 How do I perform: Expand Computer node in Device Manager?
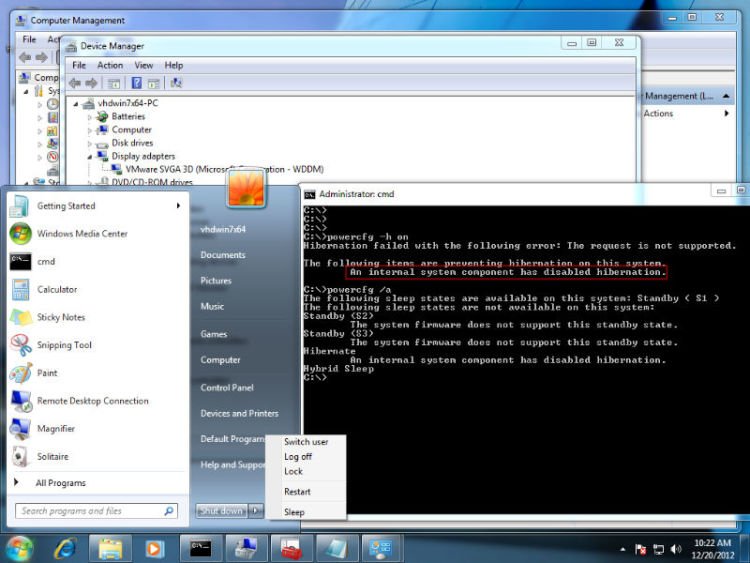tap(89, 130)
